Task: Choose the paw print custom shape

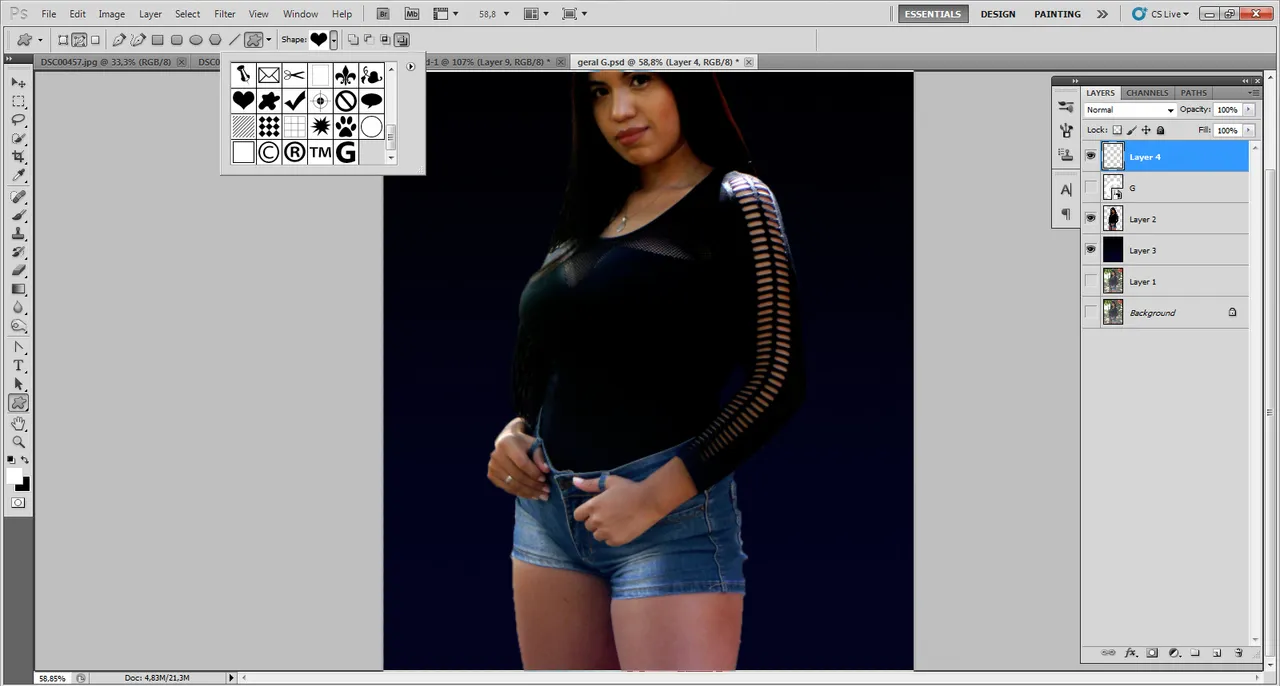Action: click(x=346, y=126)
